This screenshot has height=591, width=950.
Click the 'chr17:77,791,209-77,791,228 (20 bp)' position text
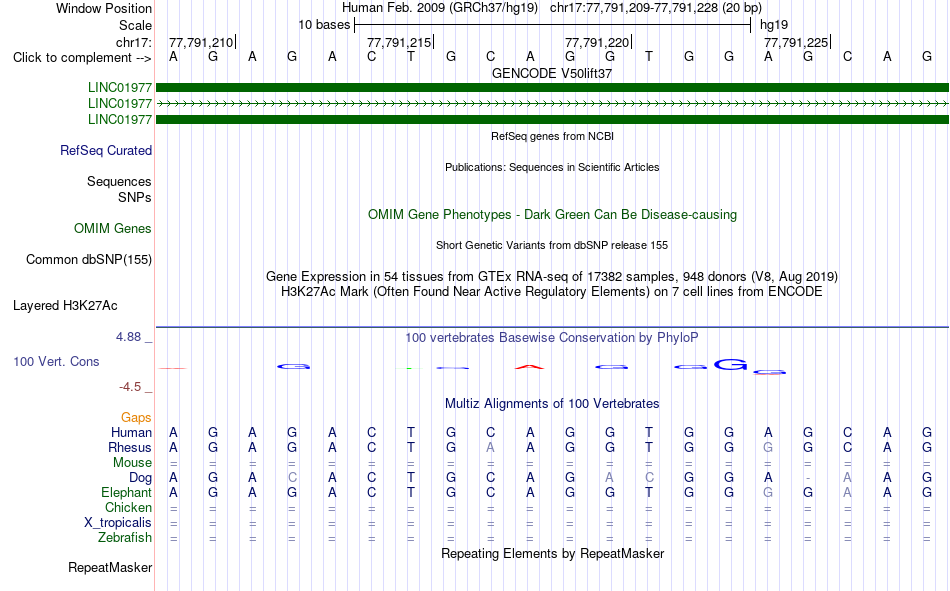[656, 8]
